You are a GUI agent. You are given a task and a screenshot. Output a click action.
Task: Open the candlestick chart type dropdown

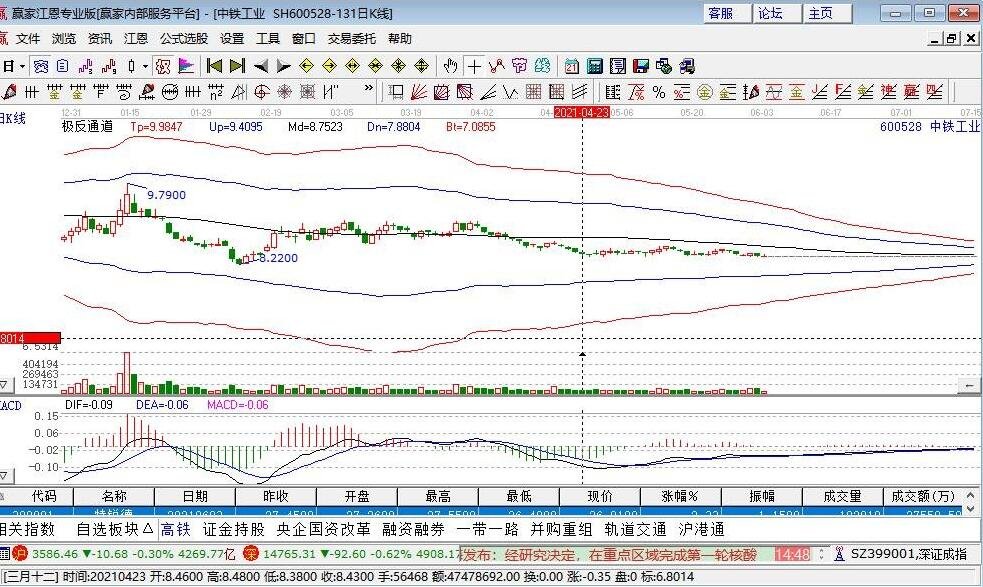(x=145, y=66)
